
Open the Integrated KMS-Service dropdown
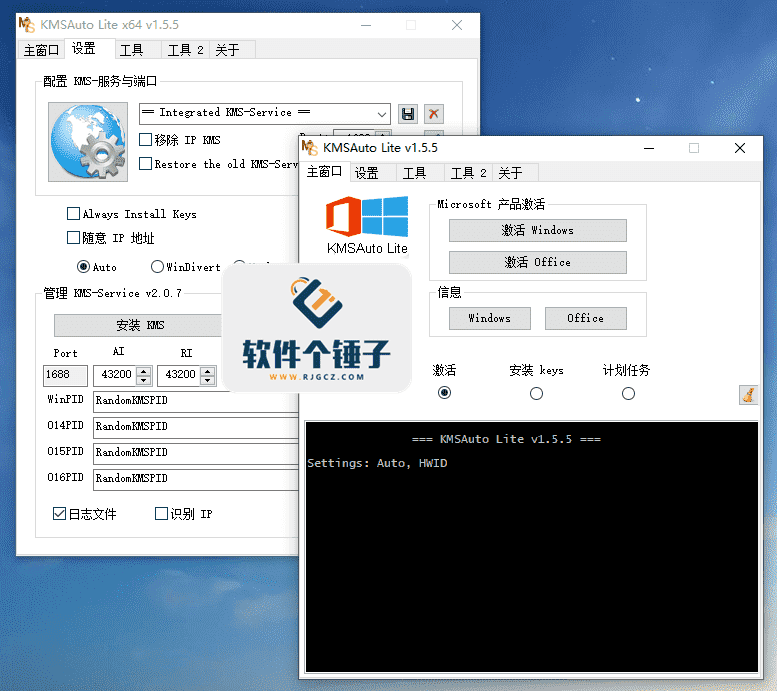pos(382,114)
